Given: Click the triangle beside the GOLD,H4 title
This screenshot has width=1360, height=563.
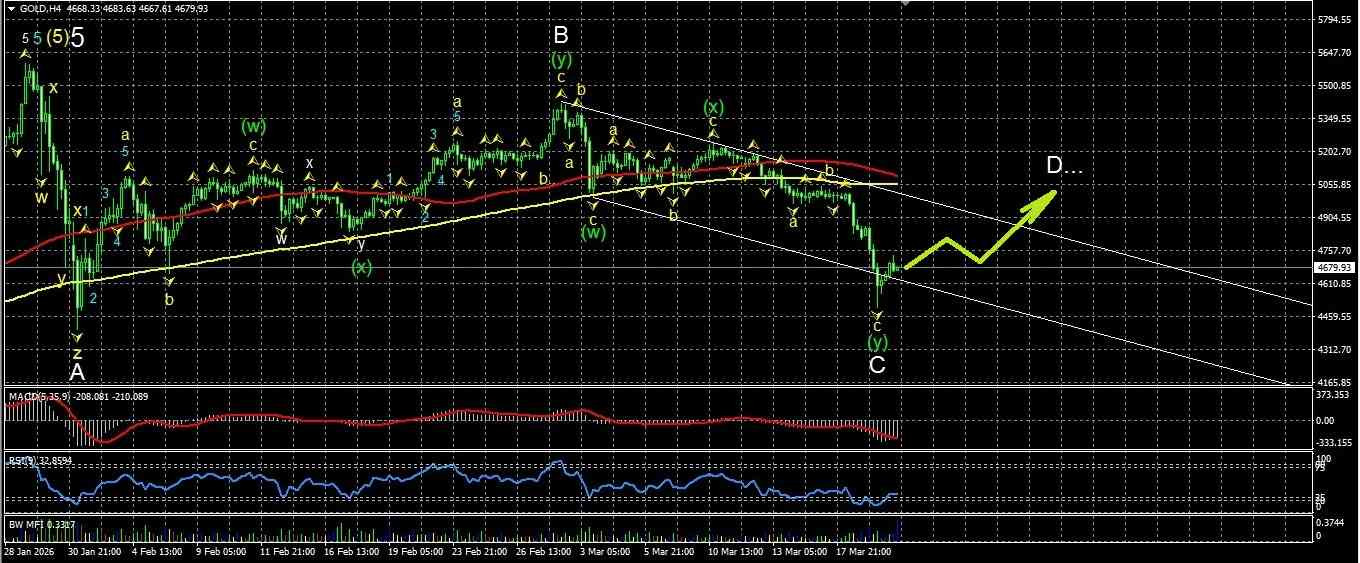Looking at the screenshot, I should click(x=11, y=9).
